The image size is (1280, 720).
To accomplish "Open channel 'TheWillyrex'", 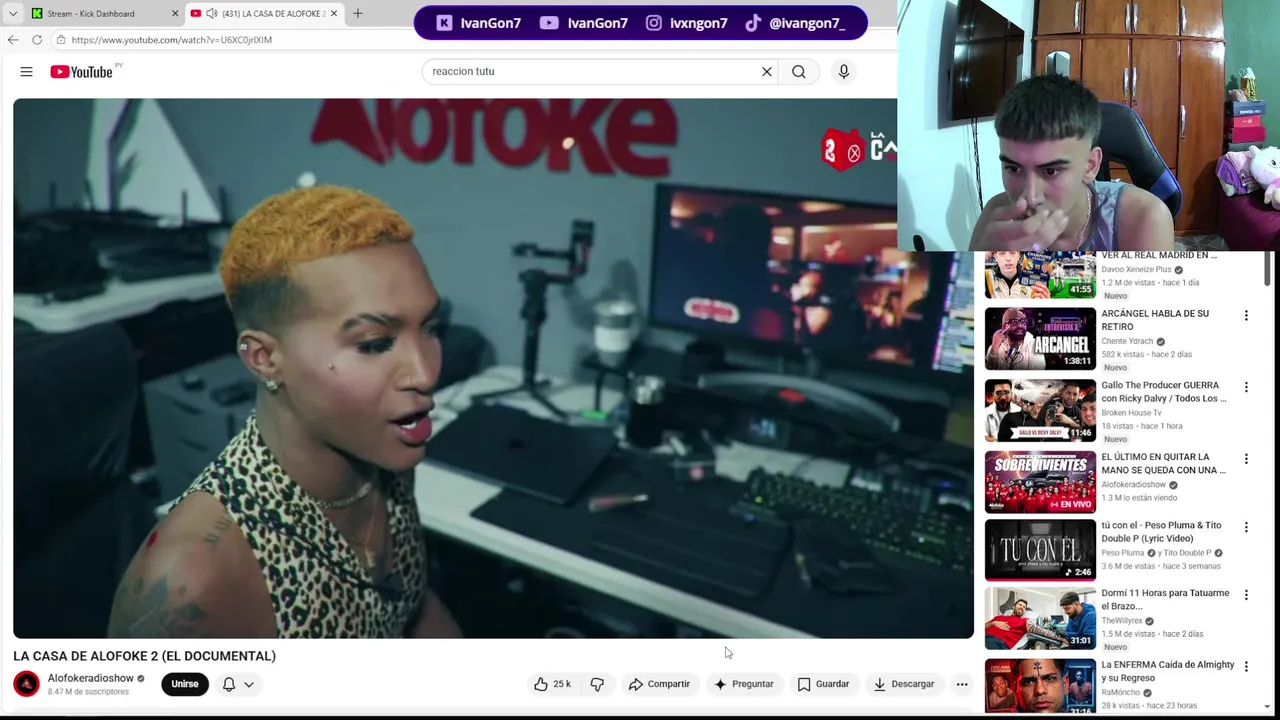I will [1121, 621].
